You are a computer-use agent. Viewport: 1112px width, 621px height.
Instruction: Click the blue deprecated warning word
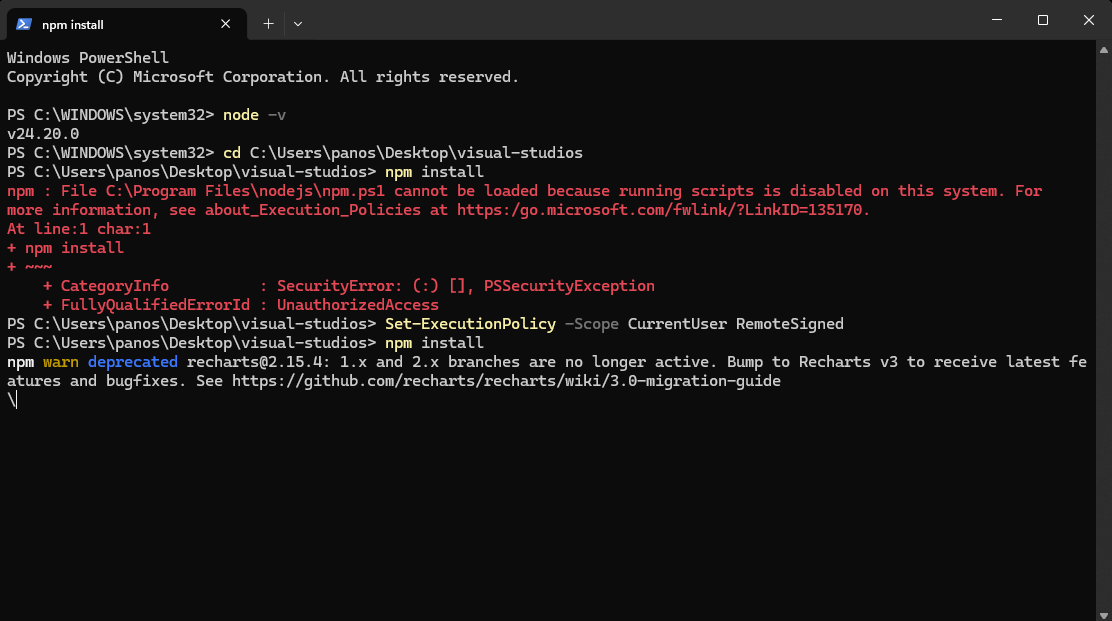[133, 362]
